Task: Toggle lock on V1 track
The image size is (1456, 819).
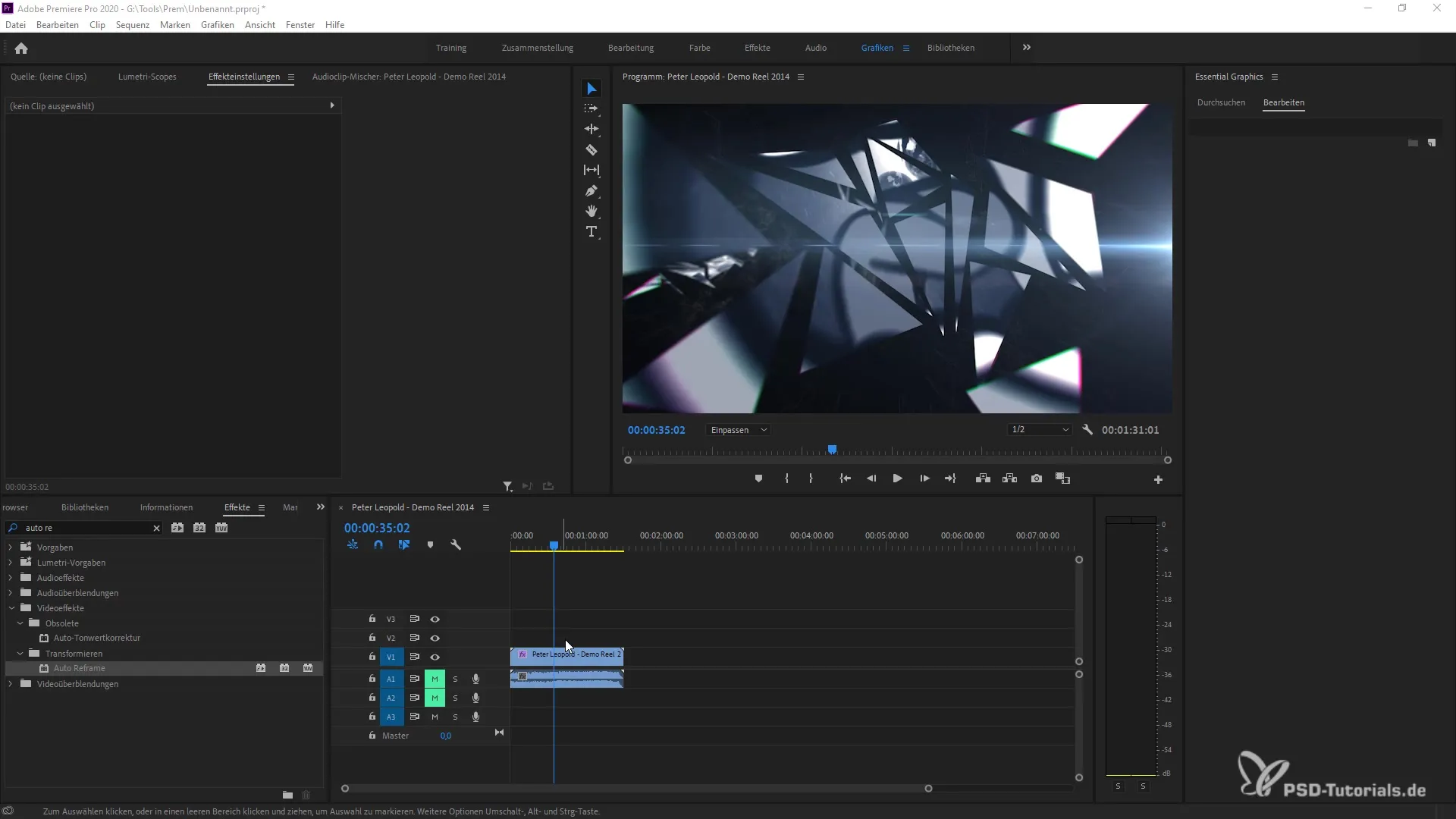Action: (x=372, y=657)
